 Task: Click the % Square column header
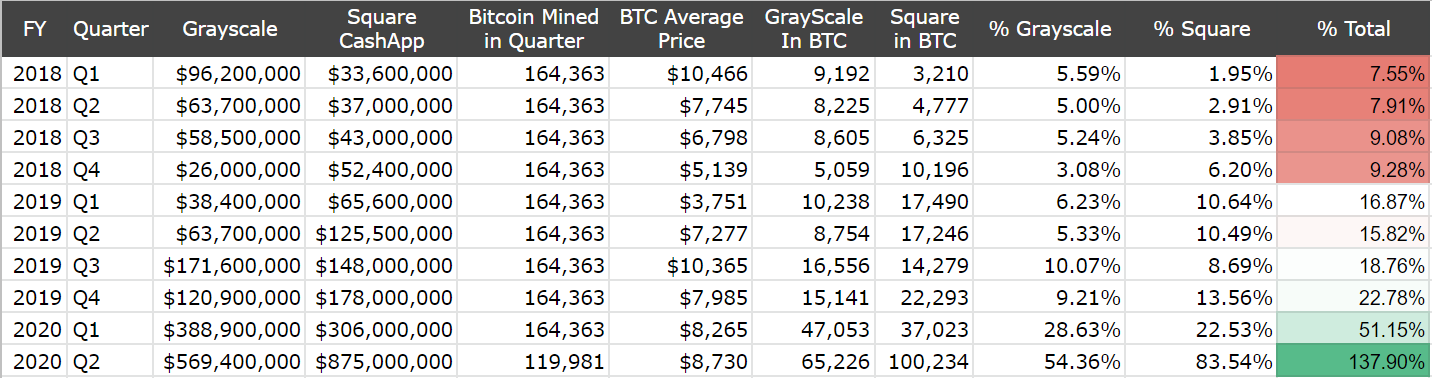click(x=1201, y=29)
